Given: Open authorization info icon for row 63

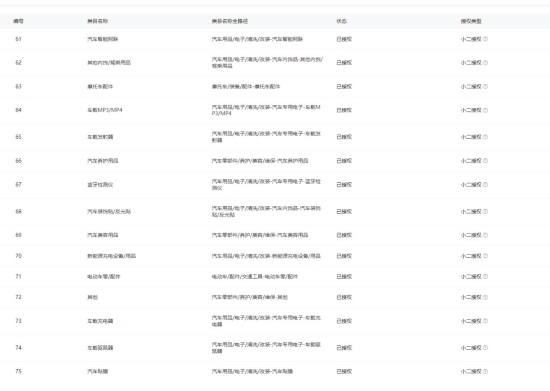Looking at the screenshot, I should pyautogui.click(x=485, y=86).
